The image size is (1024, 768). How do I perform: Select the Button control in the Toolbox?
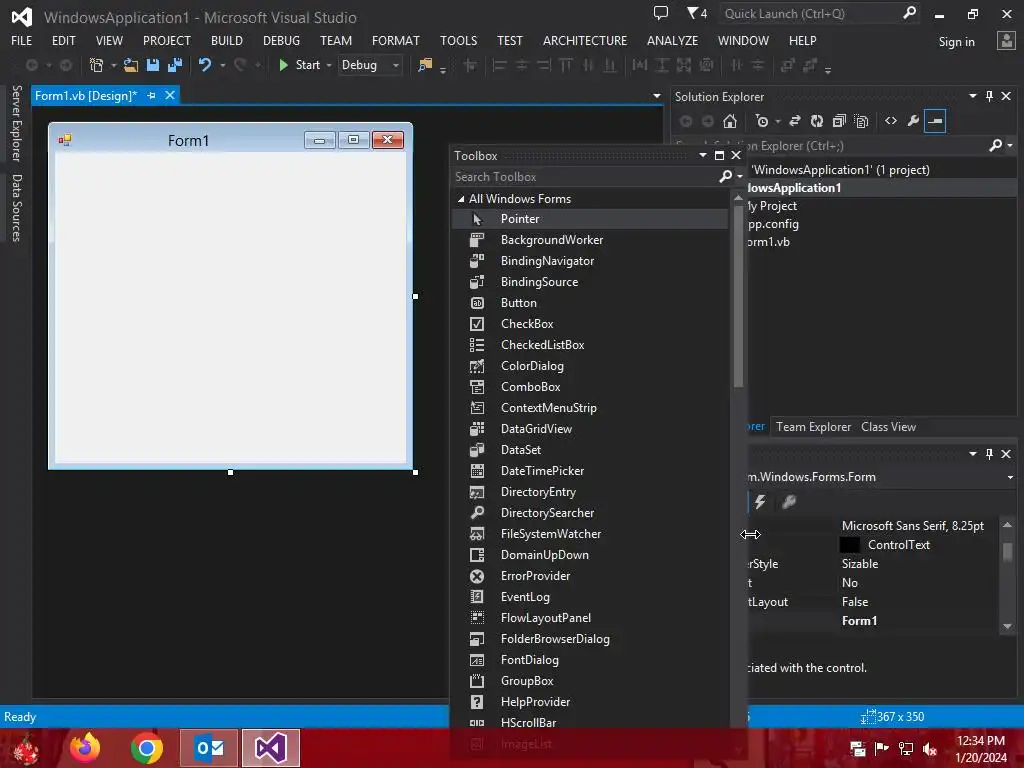[x=590, y=303]
